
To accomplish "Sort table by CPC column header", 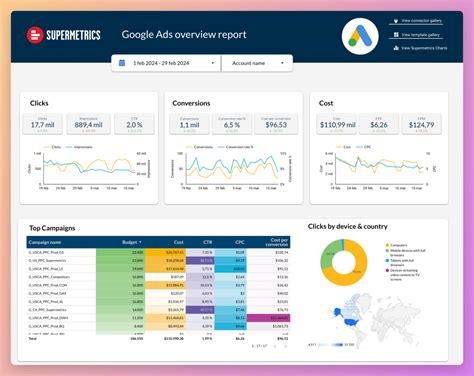I will click(x=240, y=242).
